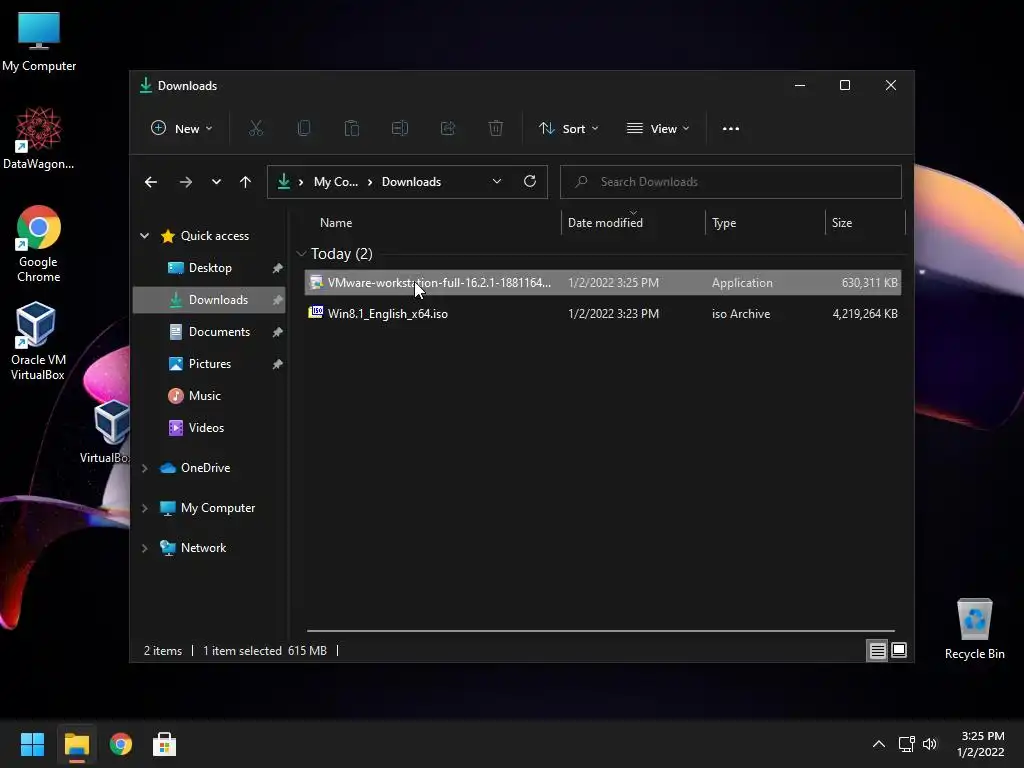The image size is (1024, 768).
Task: Select Downloads in navigation pane
Action: [209, 300]
